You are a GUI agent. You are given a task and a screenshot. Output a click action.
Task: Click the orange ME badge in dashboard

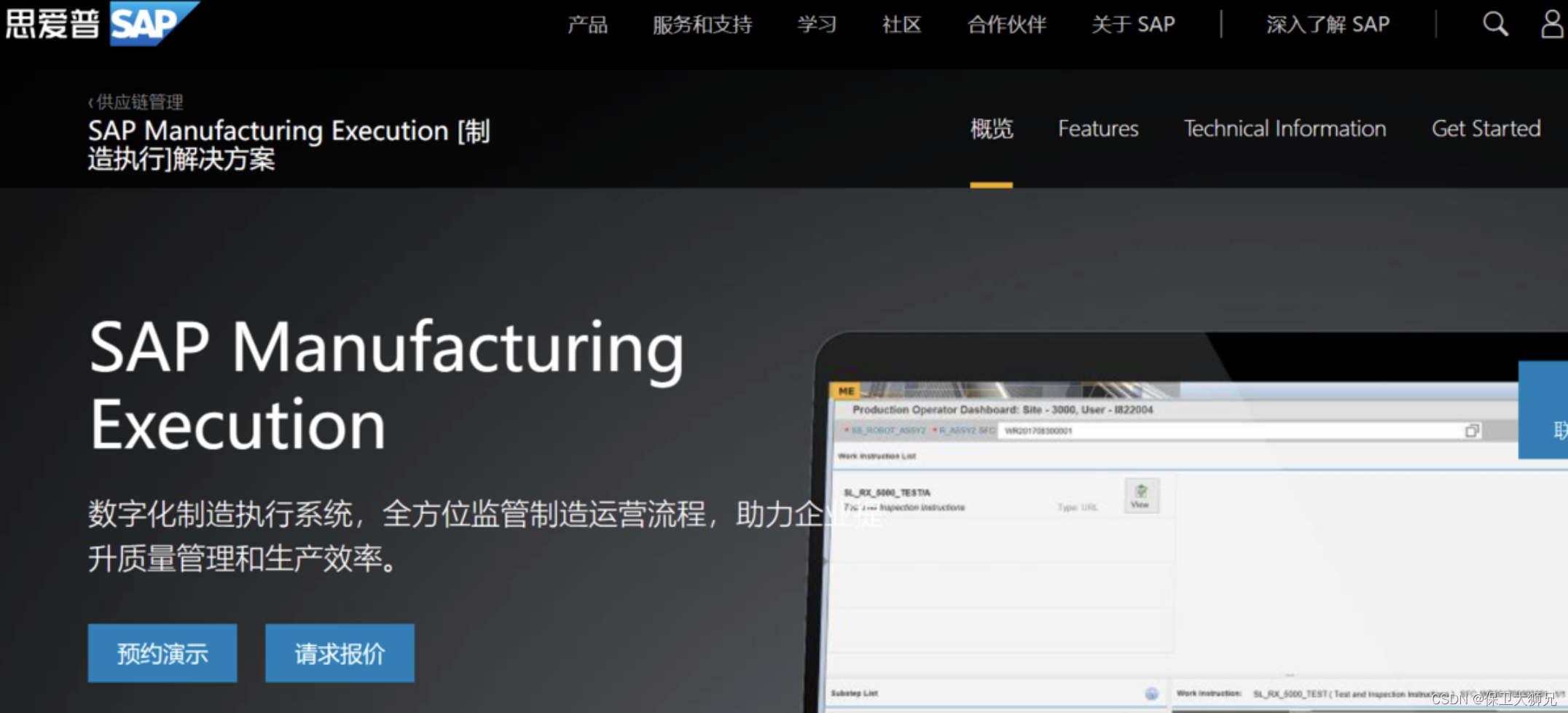(x=846, y=391)
